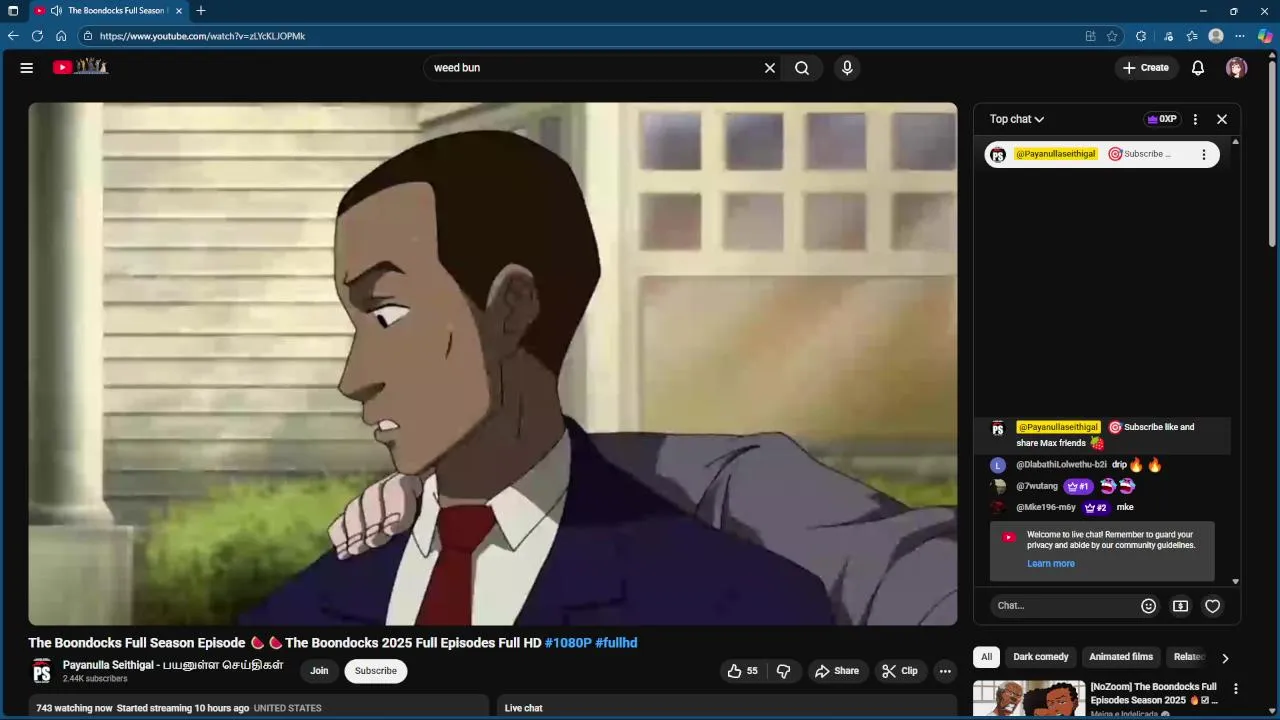Open the [NoZoom] Boondocks video thumbnail
The width and height of the screenshot is (1280, 720).
1029,699
